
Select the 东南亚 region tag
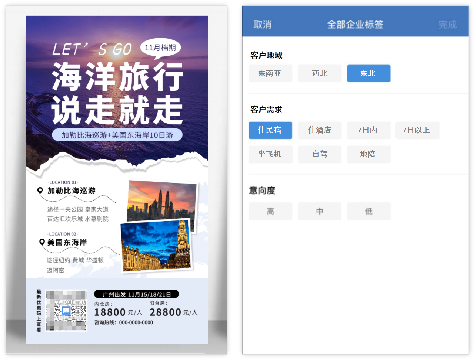tap(270, 73)
